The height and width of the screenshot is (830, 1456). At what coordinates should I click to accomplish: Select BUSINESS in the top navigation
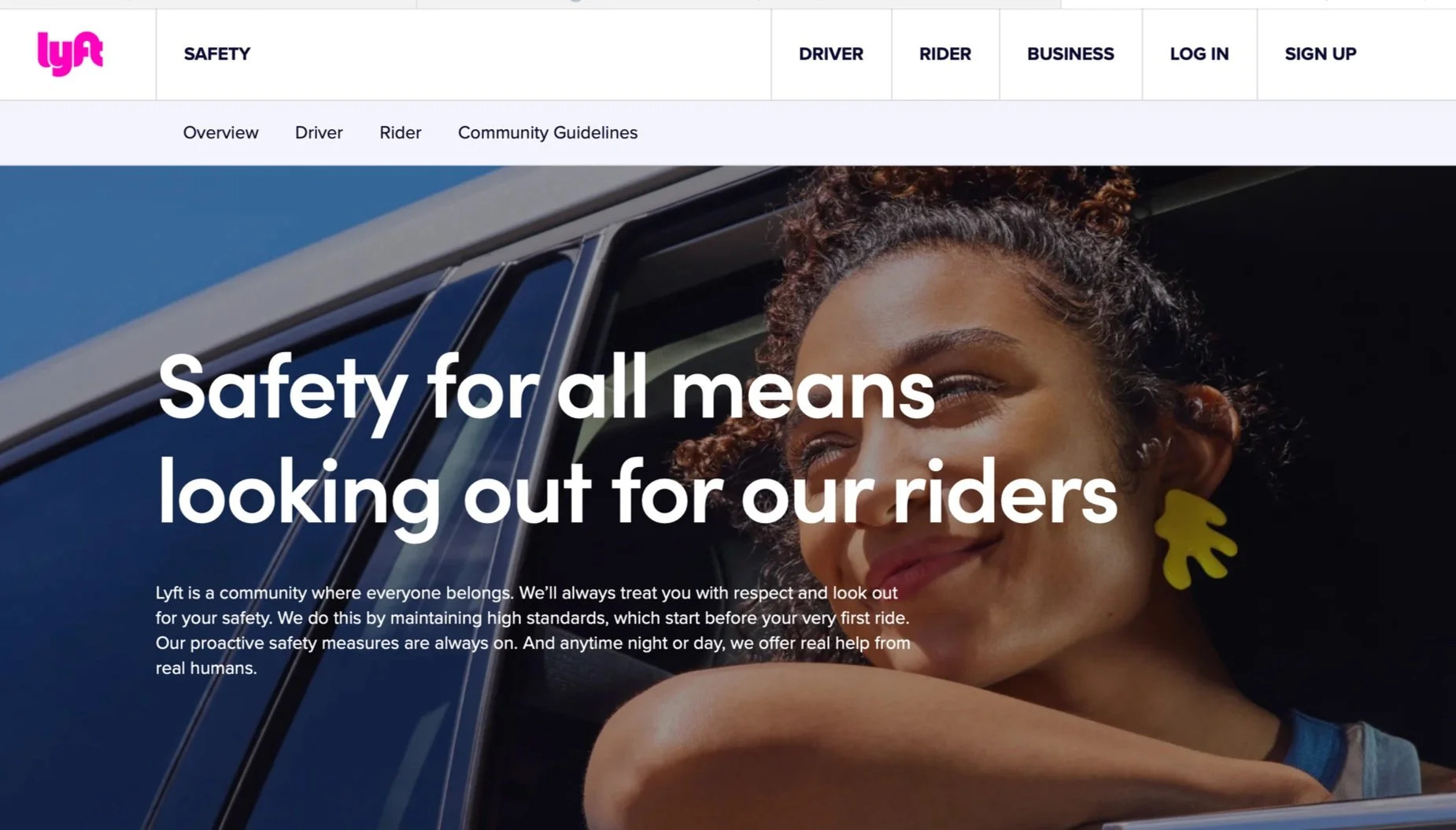(1070, 54)
